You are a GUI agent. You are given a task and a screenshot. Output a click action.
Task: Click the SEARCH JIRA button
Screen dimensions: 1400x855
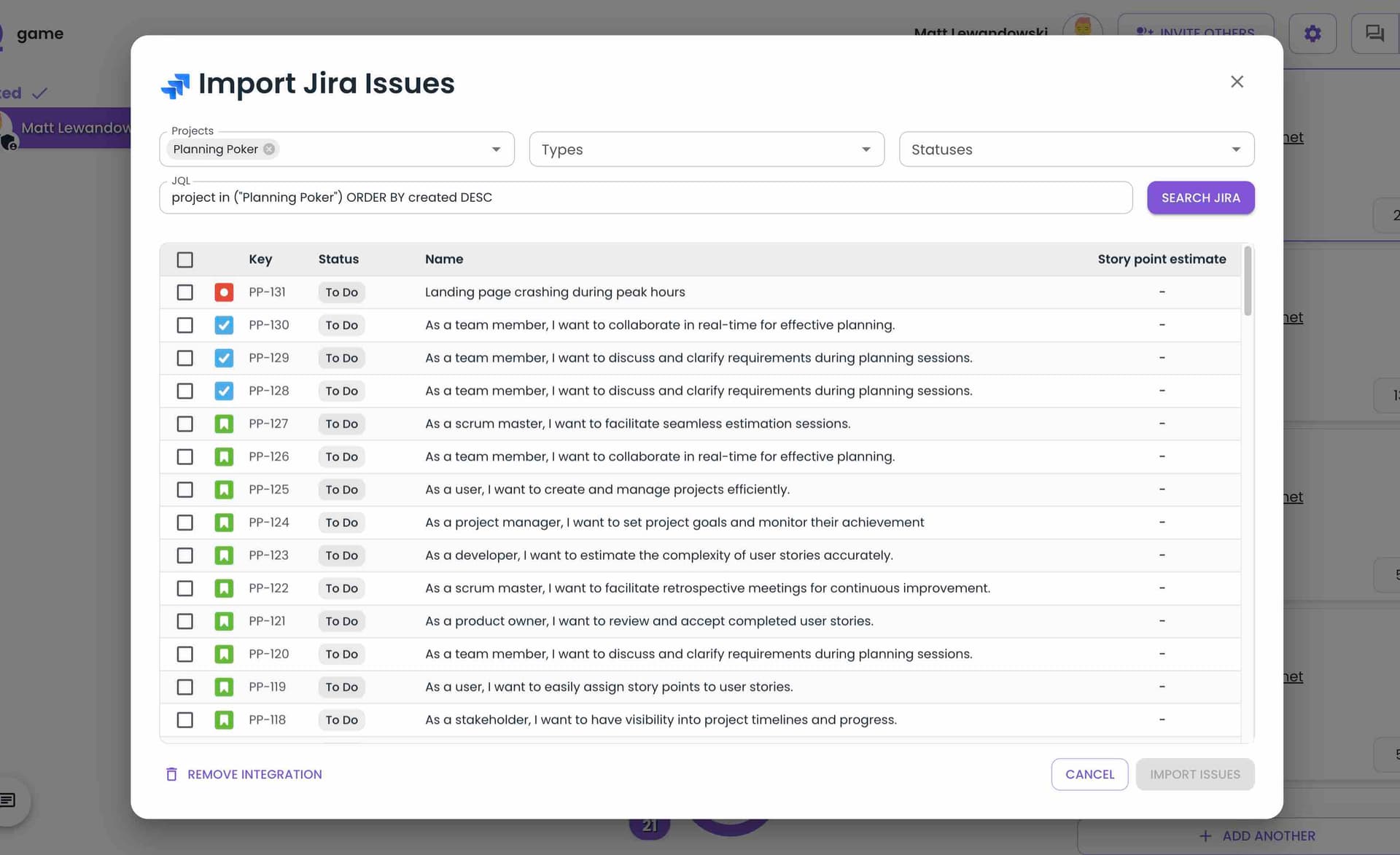tap(1200, 198)
